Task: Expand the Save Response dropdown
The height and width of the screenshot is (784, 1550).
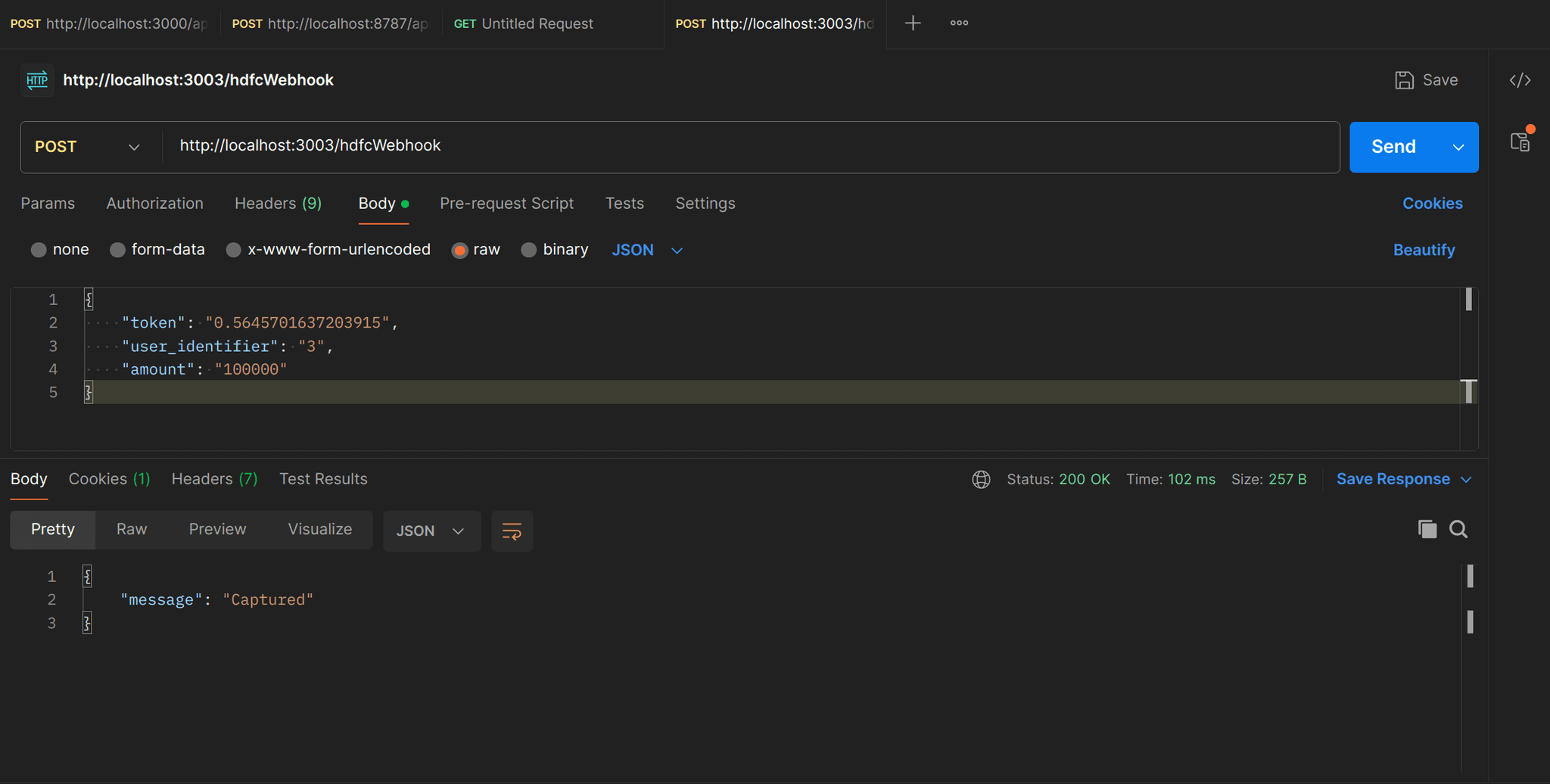Action: (1466, 480)
